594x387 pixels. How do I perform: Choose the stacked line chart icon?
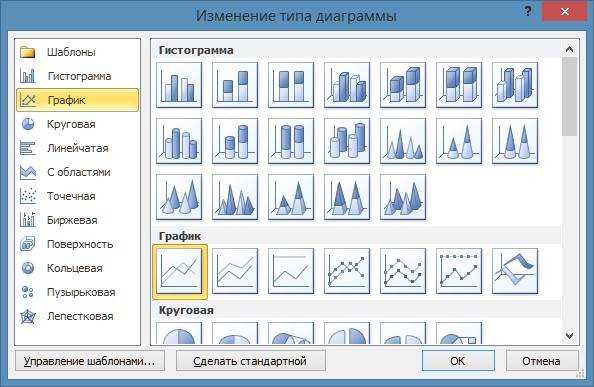pos(235,271)
